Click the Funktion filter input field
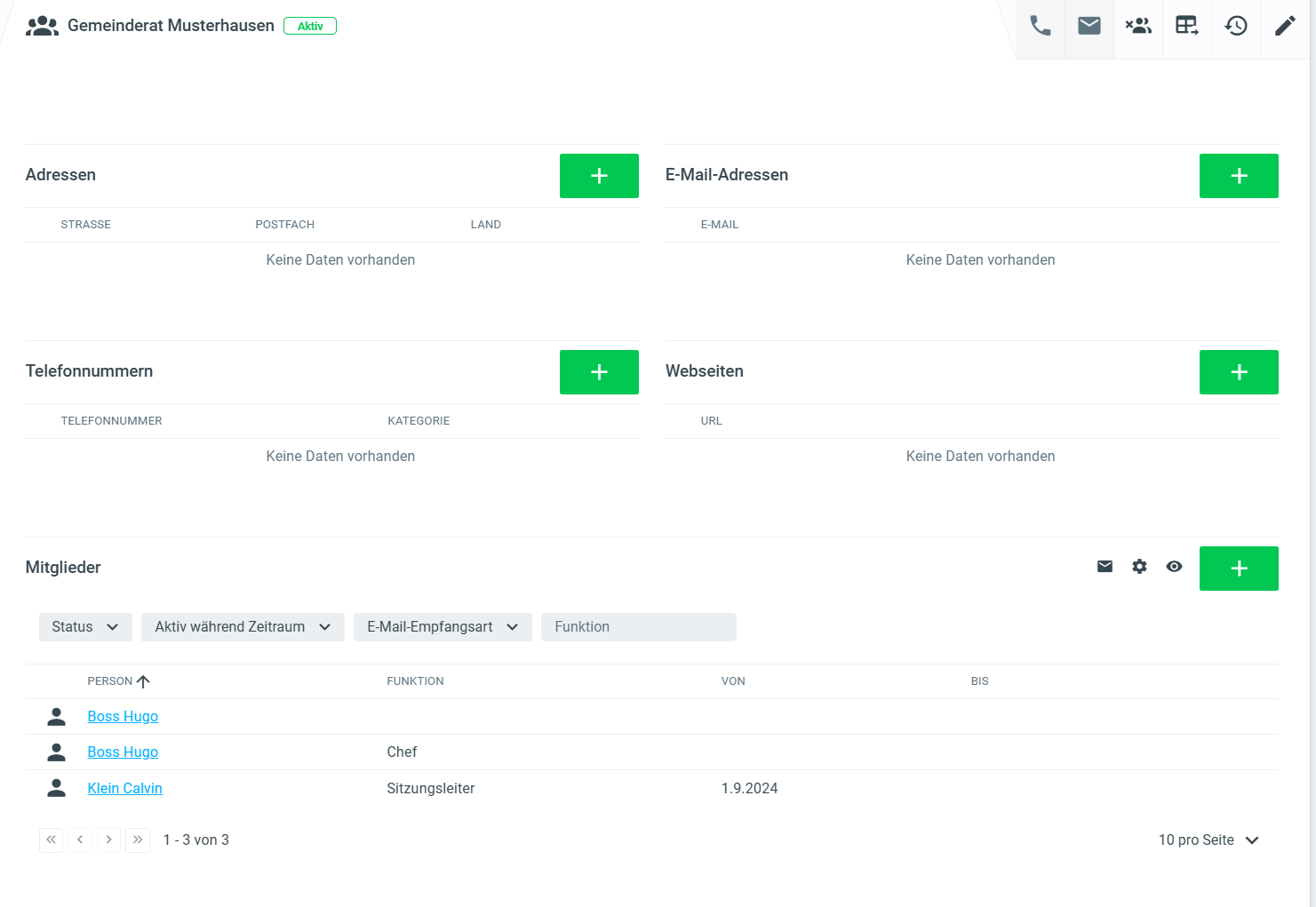The height and width of the screenshot is (907, 1316). pyautogui.click(x=638, y=627)
